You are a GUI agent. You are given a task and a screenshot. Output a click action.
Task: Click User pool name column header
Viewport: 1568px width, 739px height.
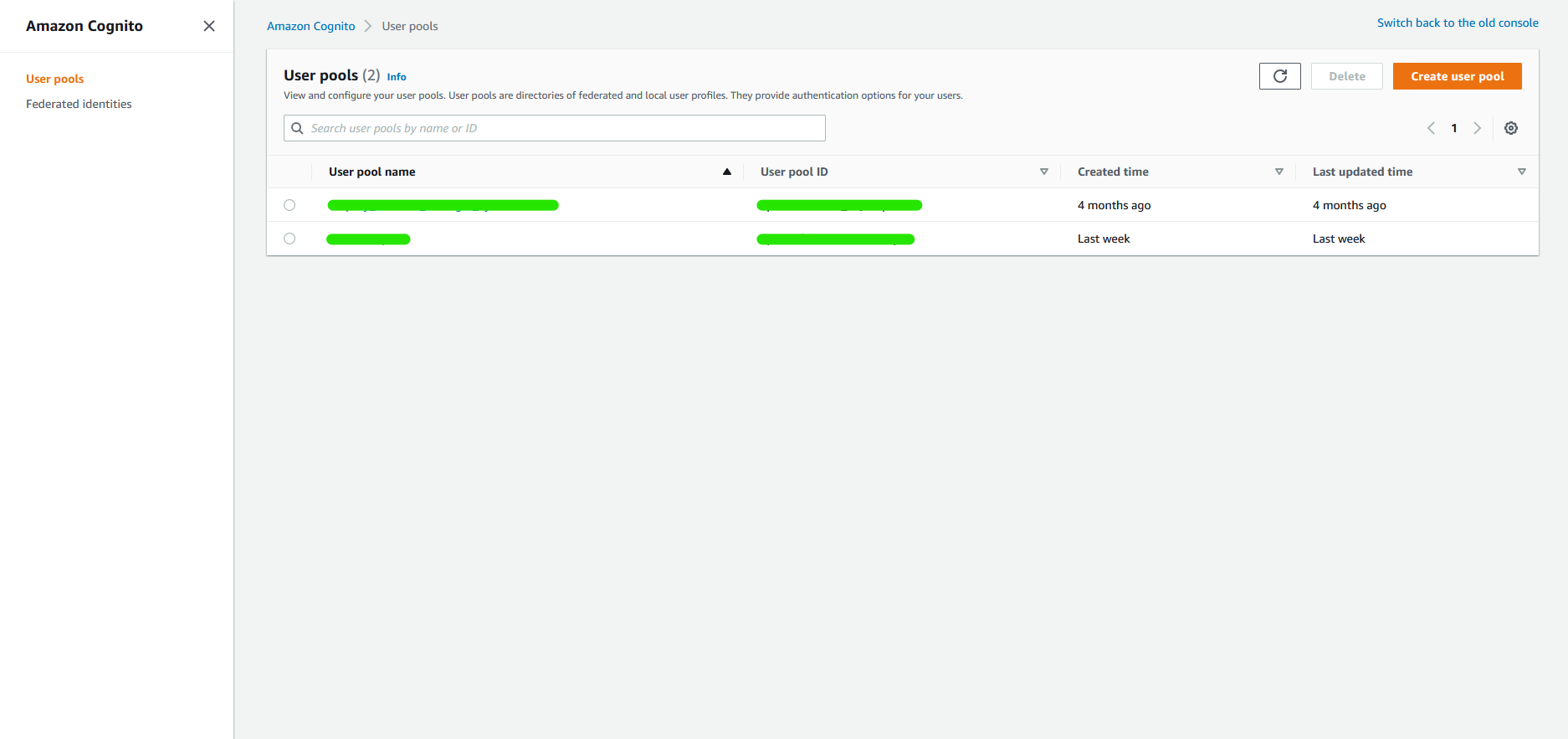point(372,172)
